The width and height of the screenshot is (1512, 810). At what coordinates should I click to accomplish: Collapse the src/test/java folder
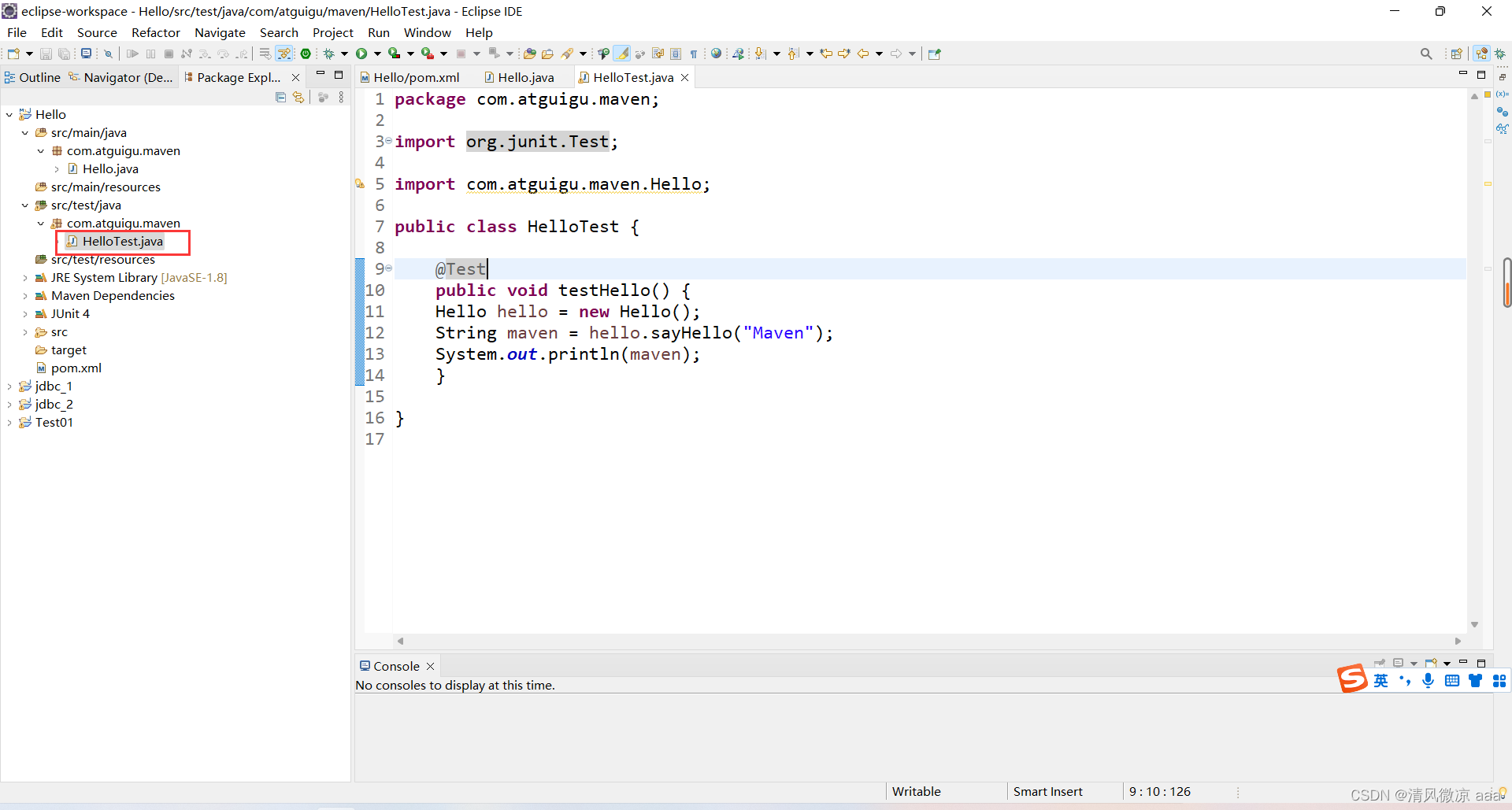point(24,205)
